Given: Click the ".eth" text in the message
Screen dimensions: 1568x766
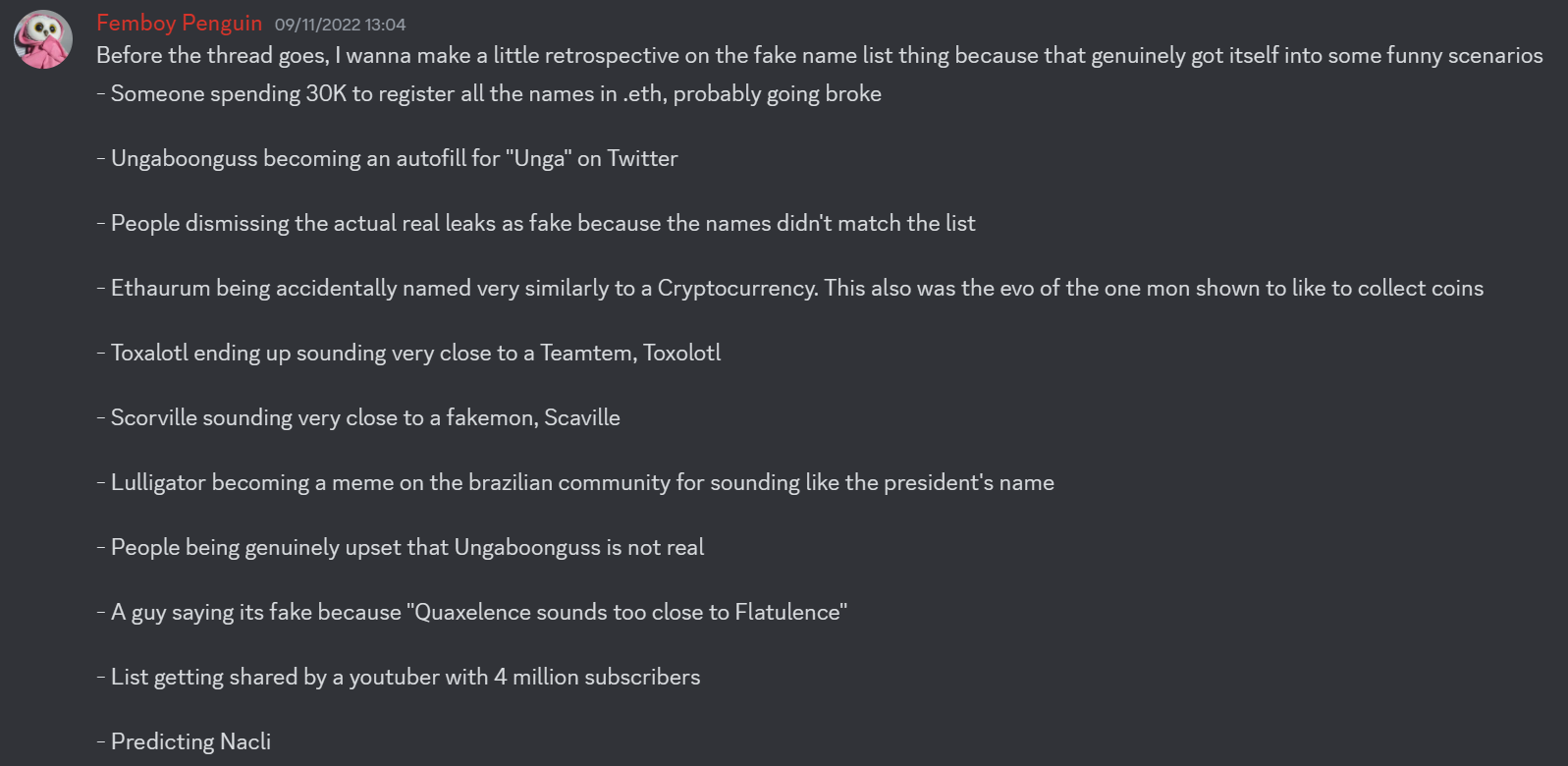Looking at the screenshot, I should 643,94.
